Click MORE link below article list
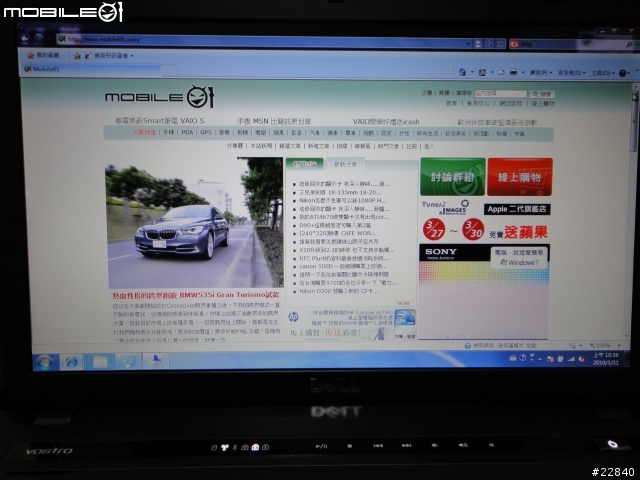Image resolution: width=640 pixels, height=480 pixels. tap(403, 303)
